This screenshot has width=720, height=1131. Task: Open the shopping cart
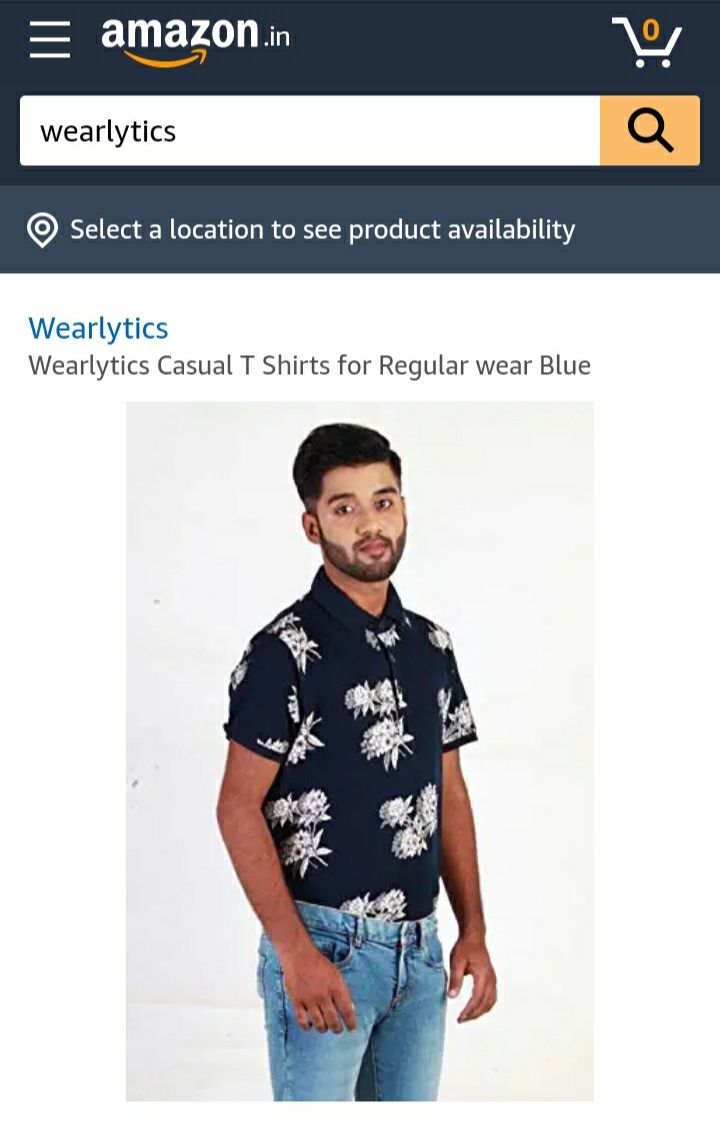647,42
